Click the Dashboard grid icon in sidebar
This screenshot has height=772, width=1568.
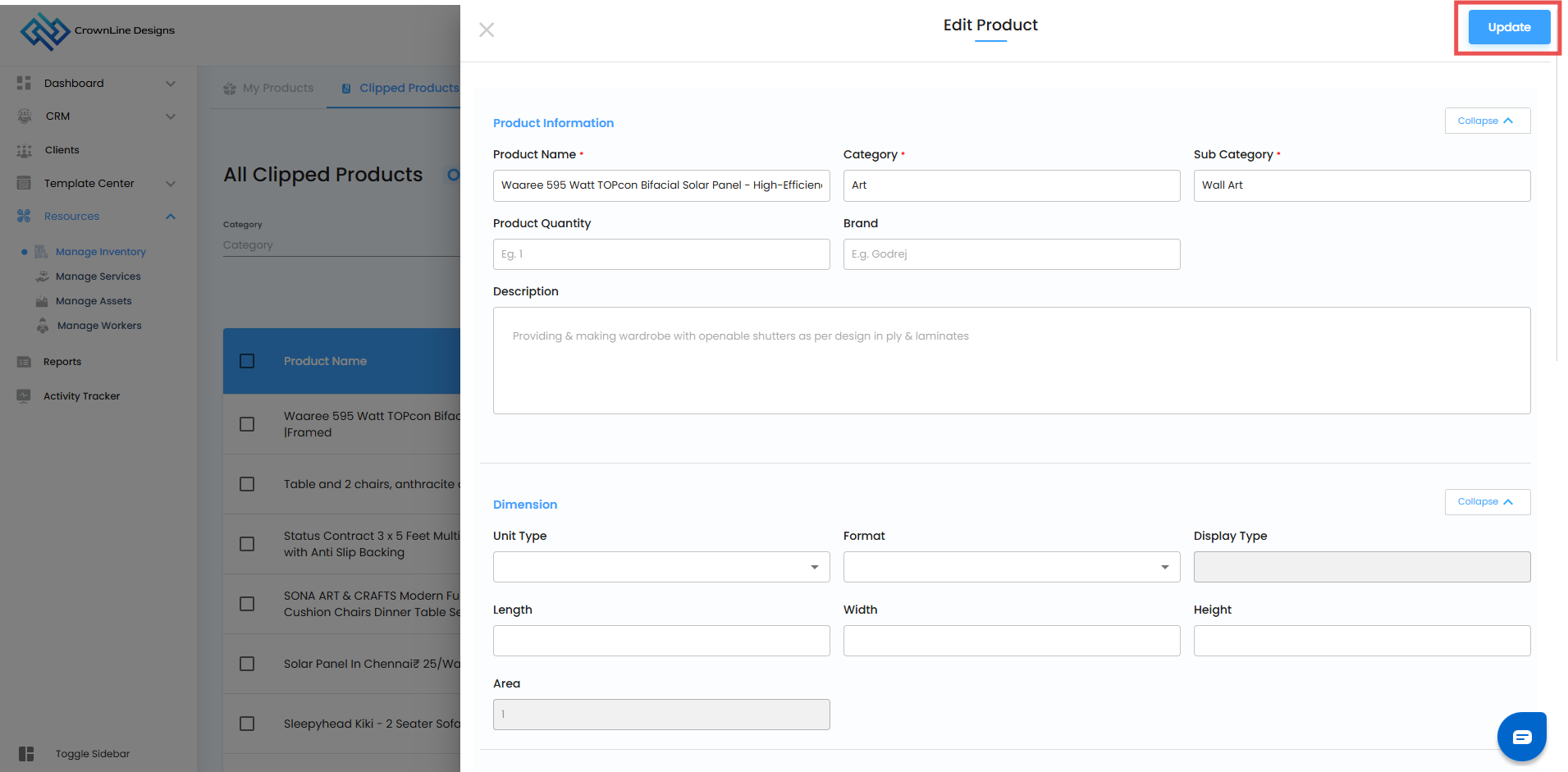[x=24, y=83]
